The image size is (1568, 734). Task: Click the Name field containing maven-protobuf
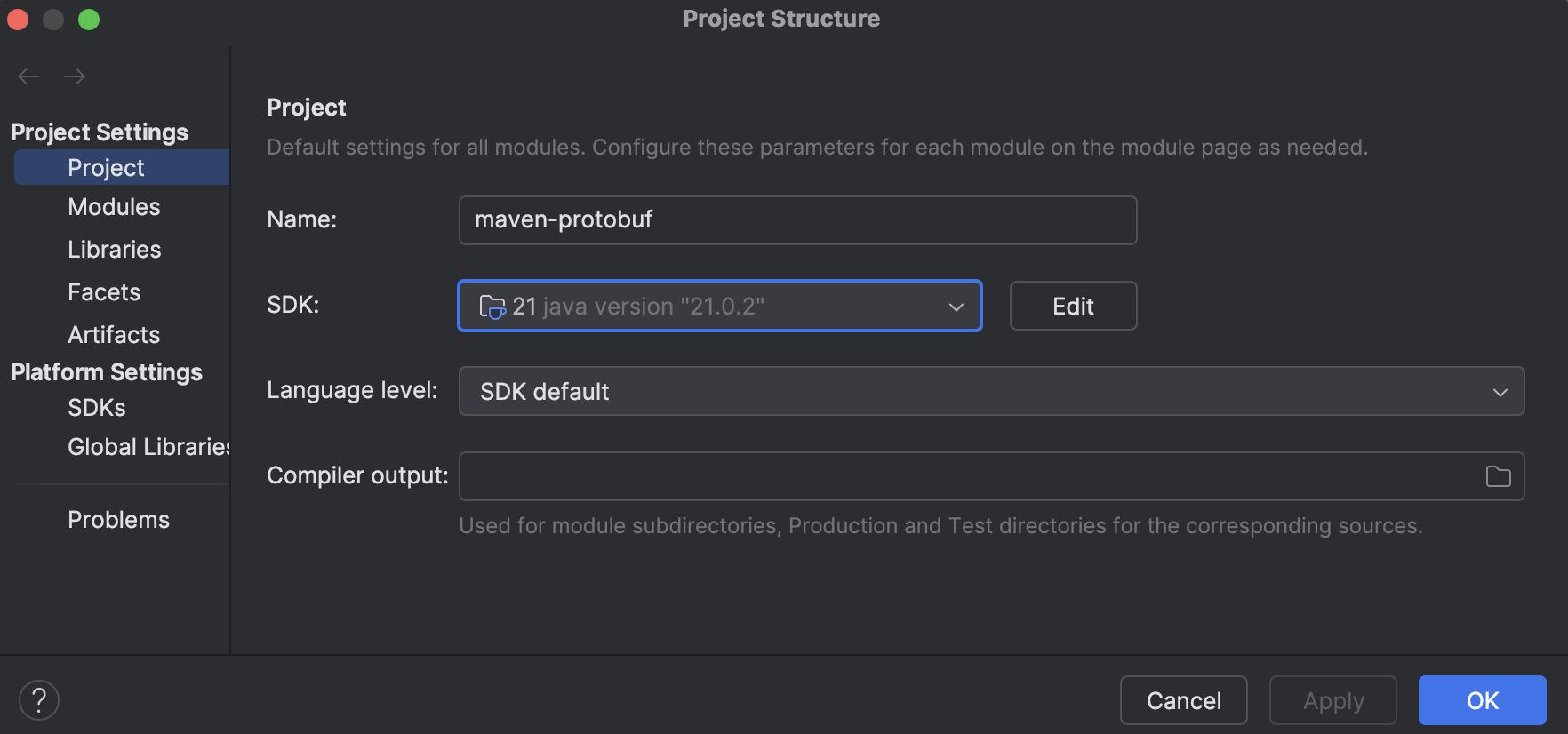(797, 219)
